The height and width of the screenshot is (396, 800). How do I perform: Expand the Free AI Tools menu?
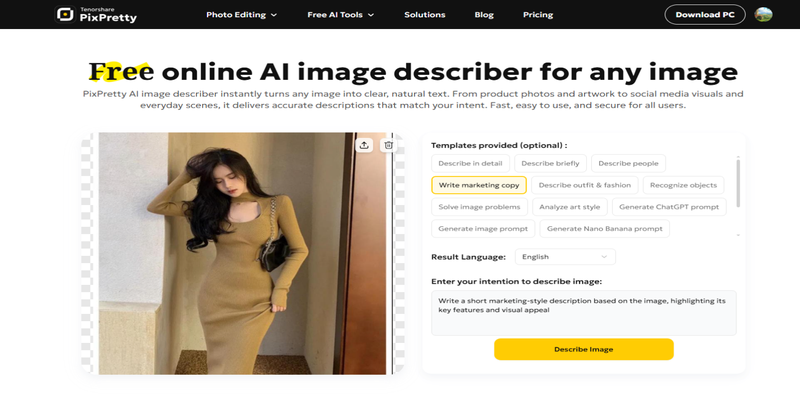point(340,15)
